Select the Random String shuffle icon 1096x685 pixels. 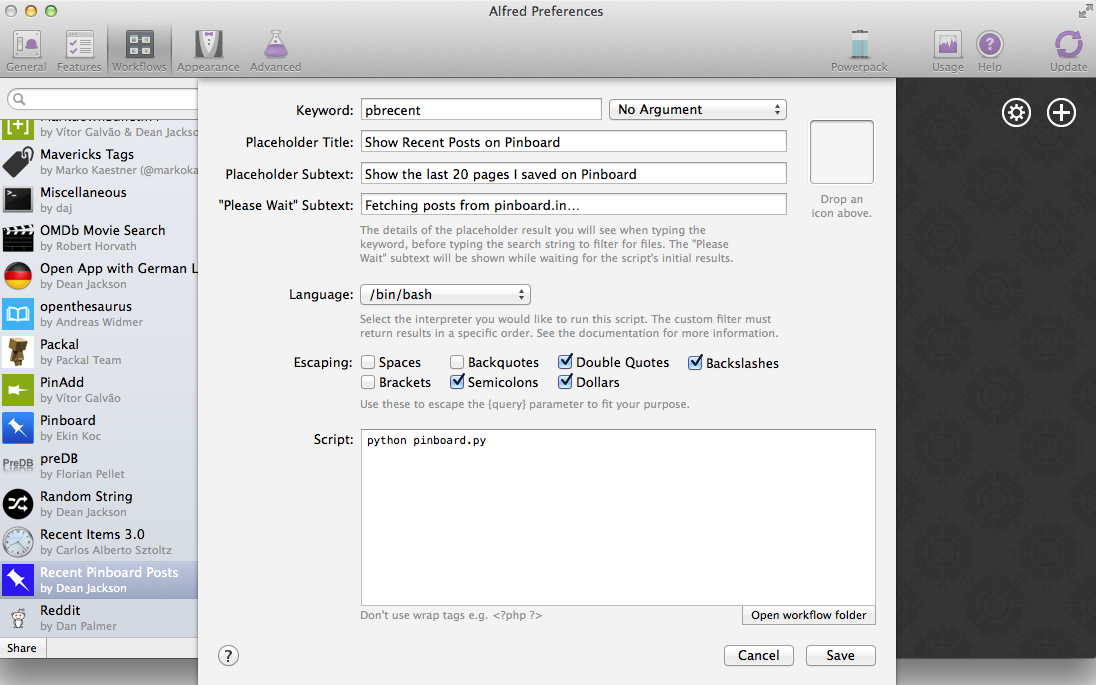(17, 504)
